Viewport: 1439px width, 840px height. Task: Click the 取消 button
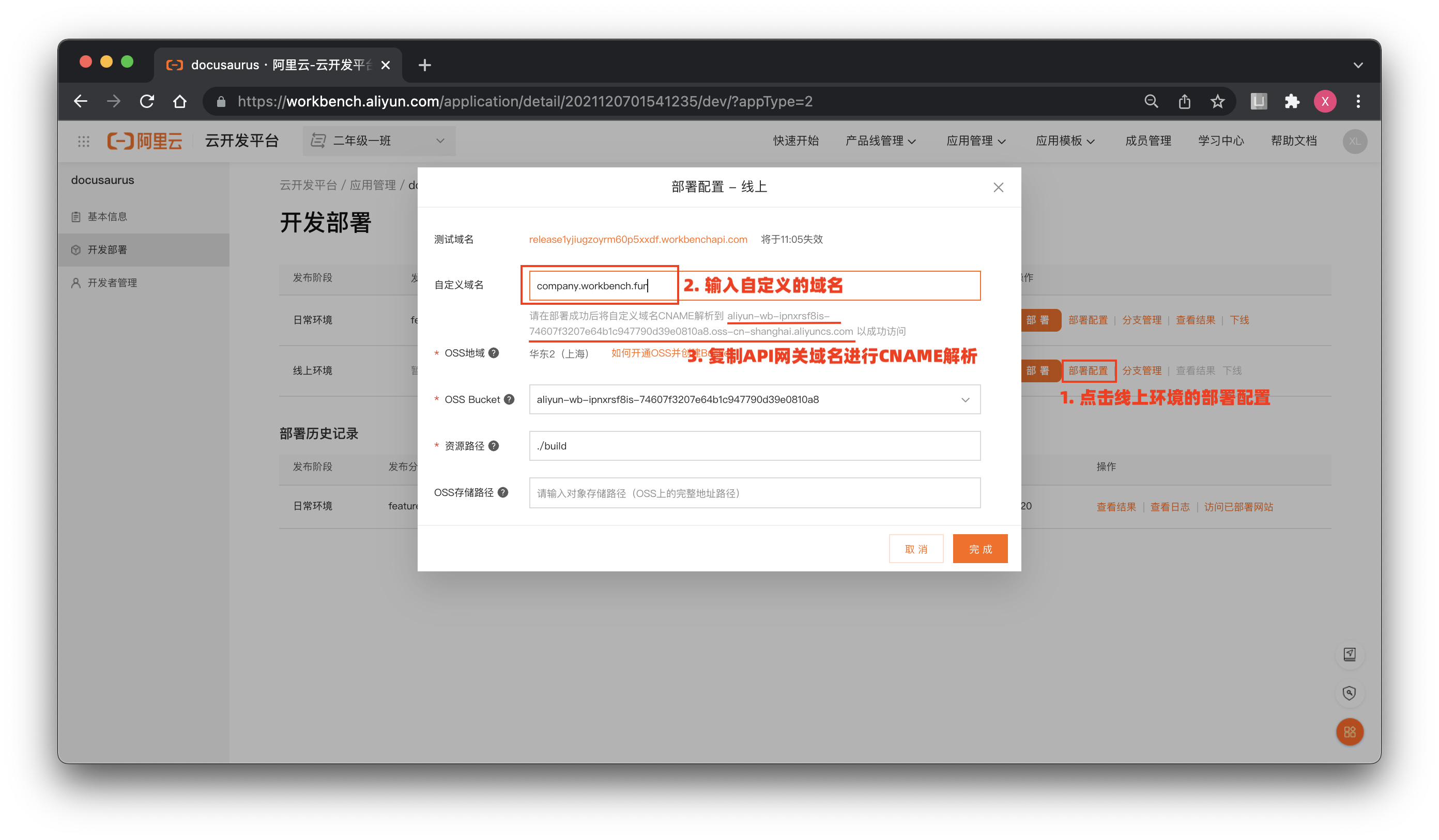coord(916,549)
